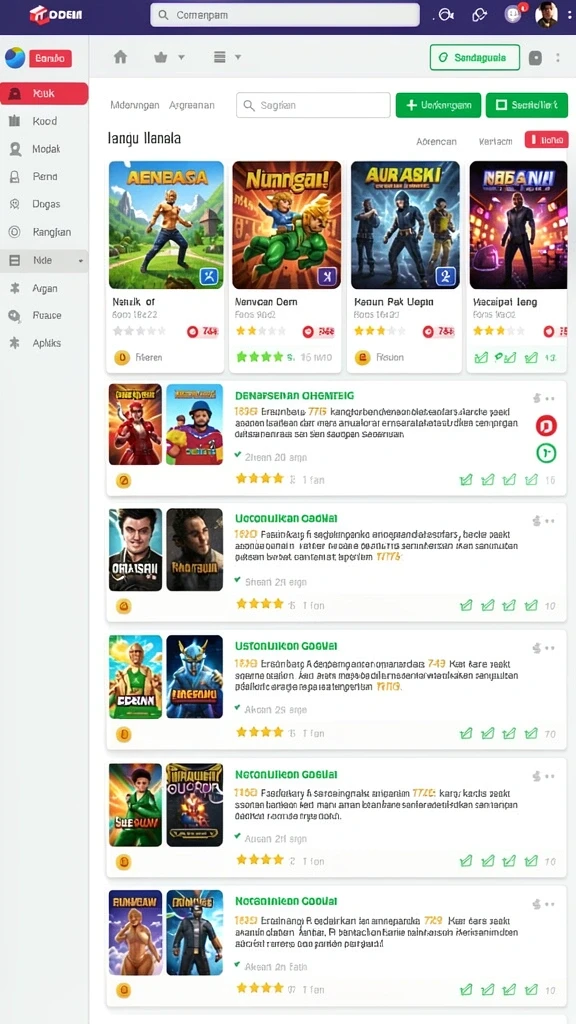The height and width of the screenshot is (1024, 576).
Task: Toggle the red Ilona filter button
Action: tap(546, 140)
